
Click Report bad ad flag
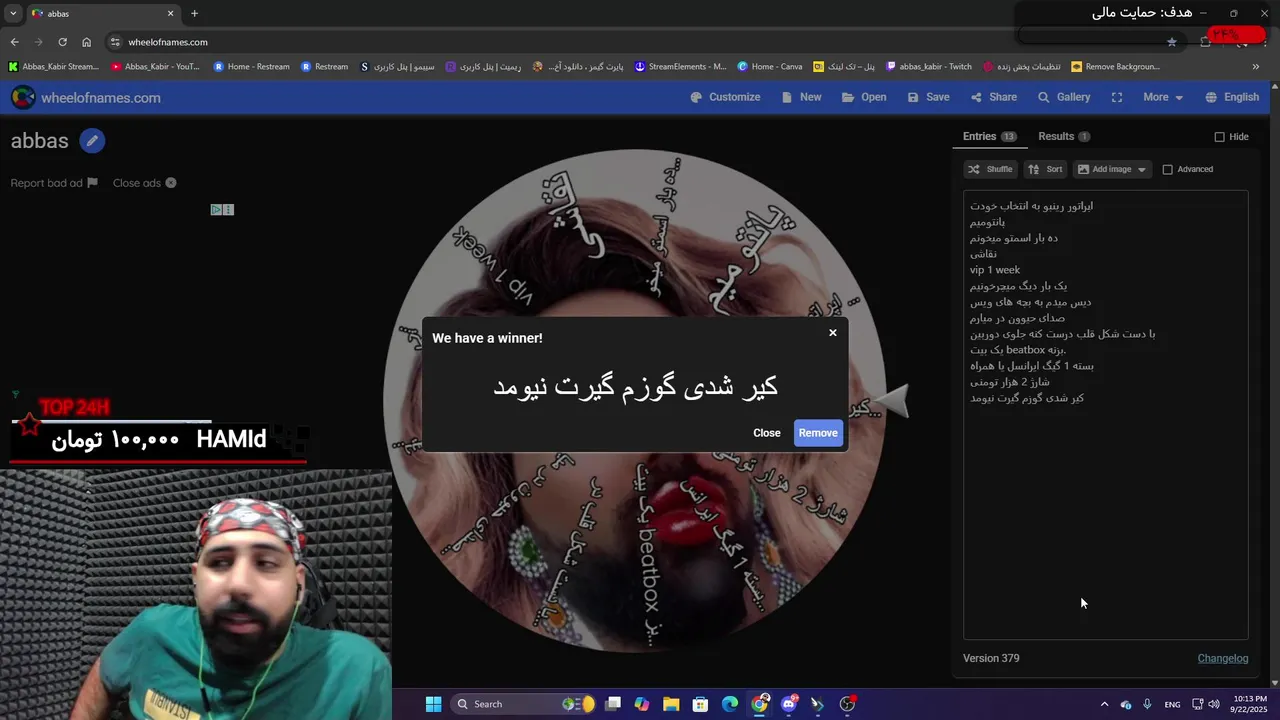tap(54, 183)
